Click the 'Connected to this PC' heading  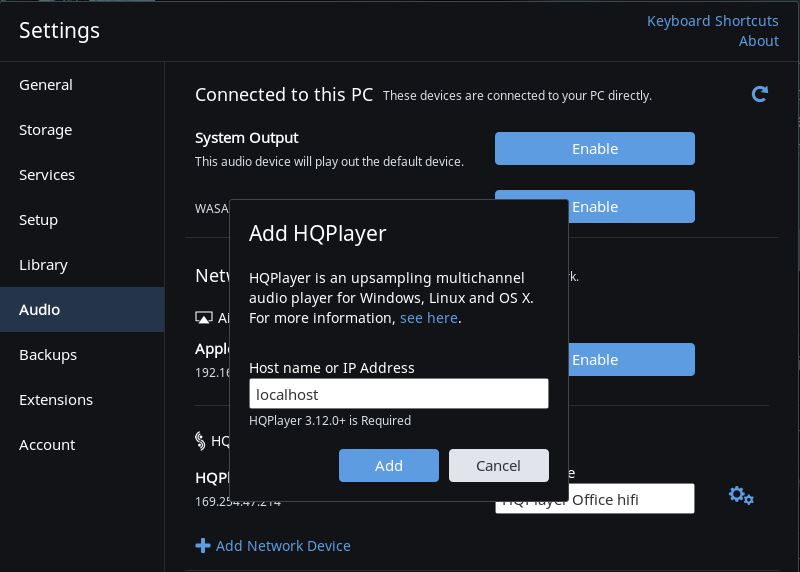(284, 94)
